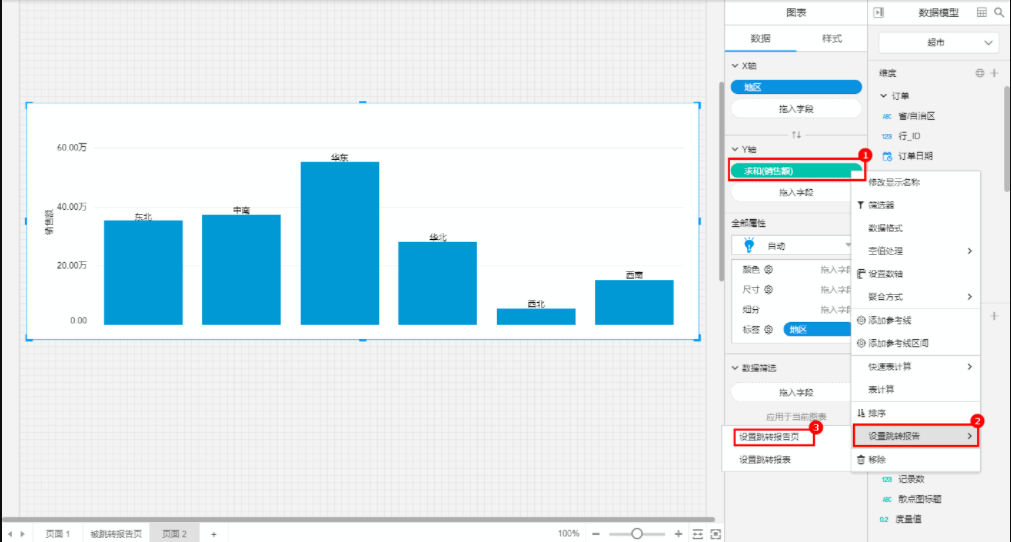Add a dimension with the plus icon beside 维度
Screen dimensions: 1011x542
(x=994, y=73)
